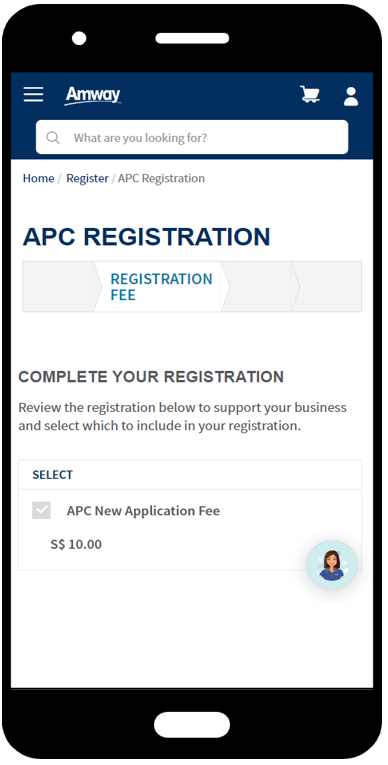Go to Home breadcrumb link
This screenshot has width=388, height=765.
coord(38,179)
